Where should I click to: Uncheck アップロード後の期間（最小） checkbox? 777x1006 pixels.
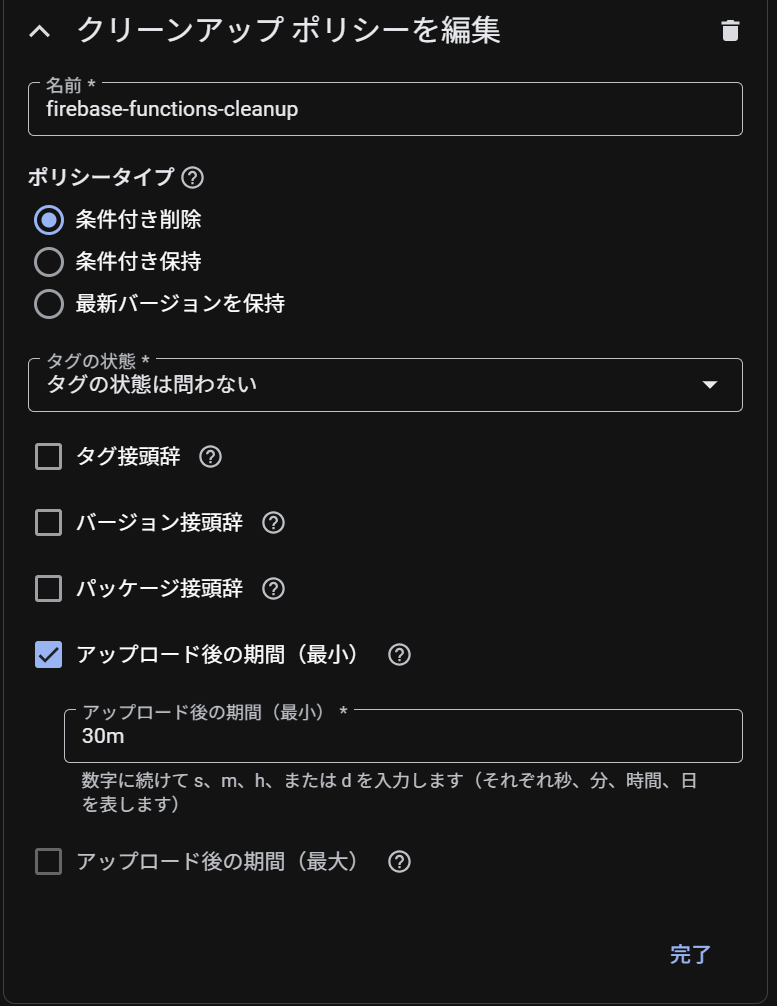[49, 655]
